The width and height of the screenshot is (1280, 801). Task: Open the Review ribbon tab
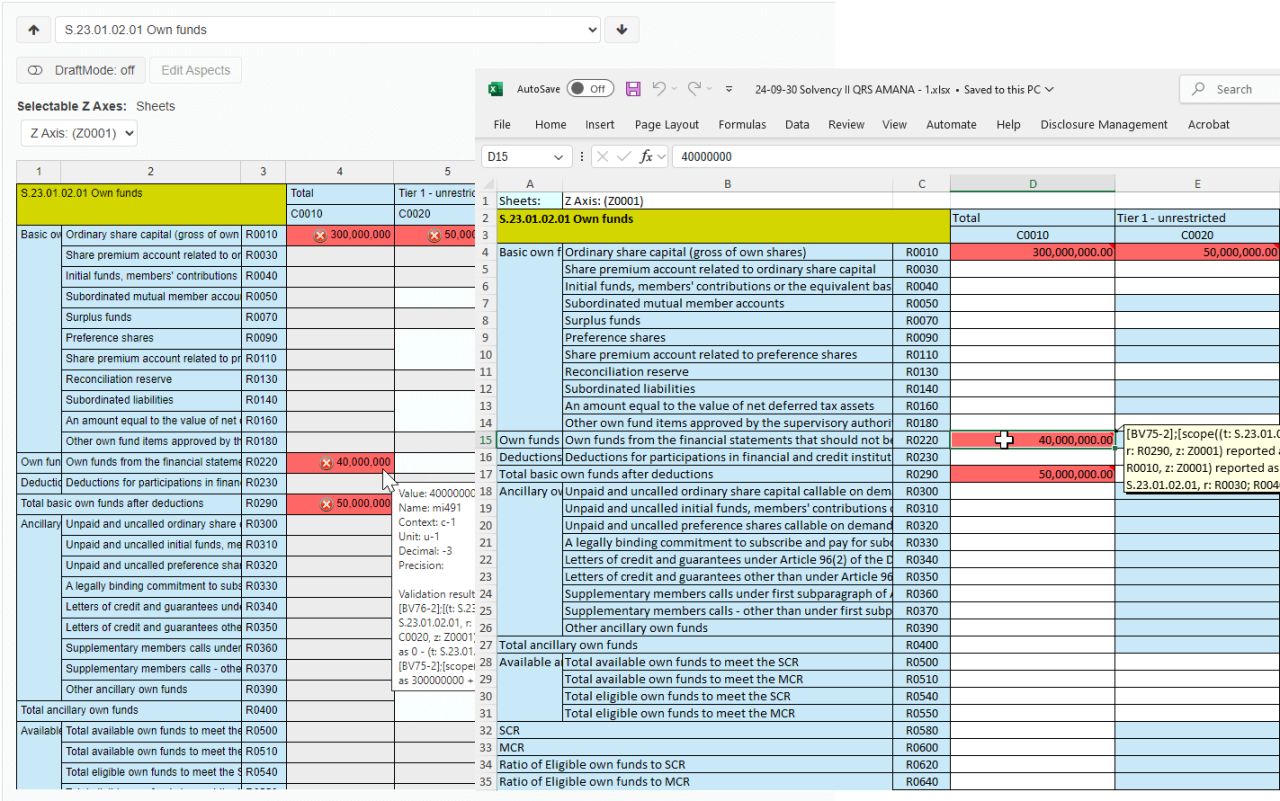coord(846,125)
